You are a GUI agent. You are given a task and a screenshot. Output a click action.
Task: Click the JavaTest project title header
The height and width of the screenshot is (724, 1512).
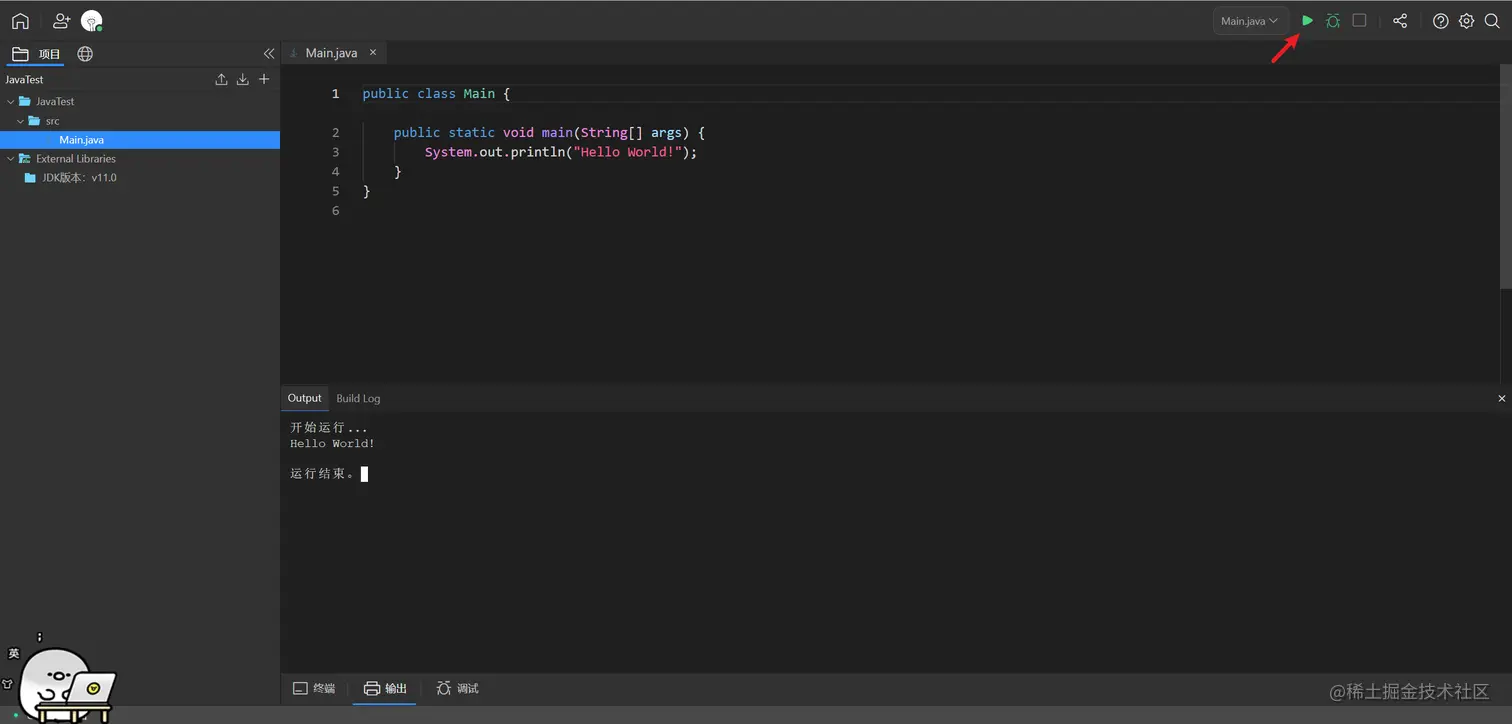25,79
